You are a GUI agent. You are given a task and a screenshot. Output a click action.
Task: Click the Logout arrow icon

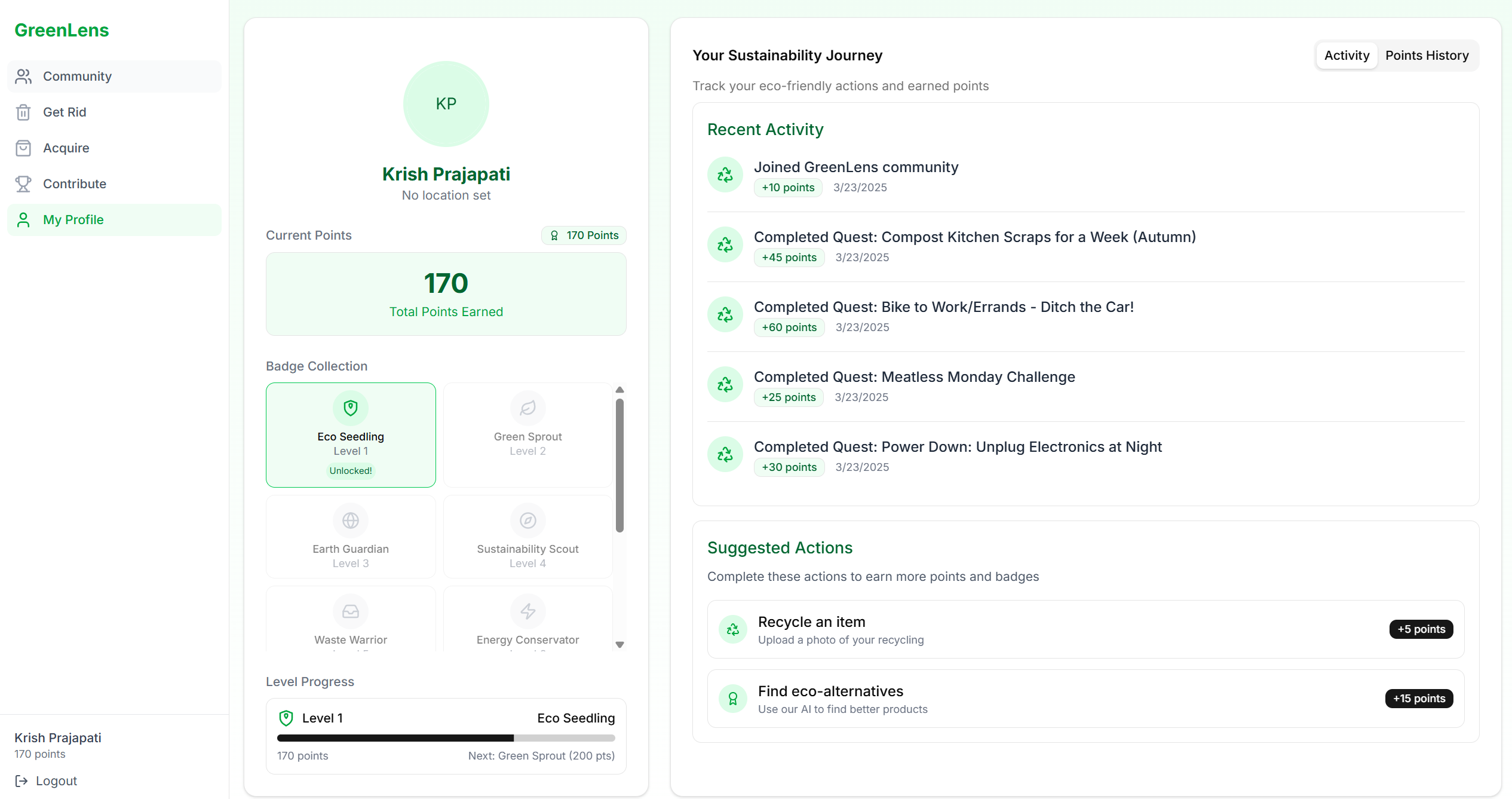pos(22,781)
